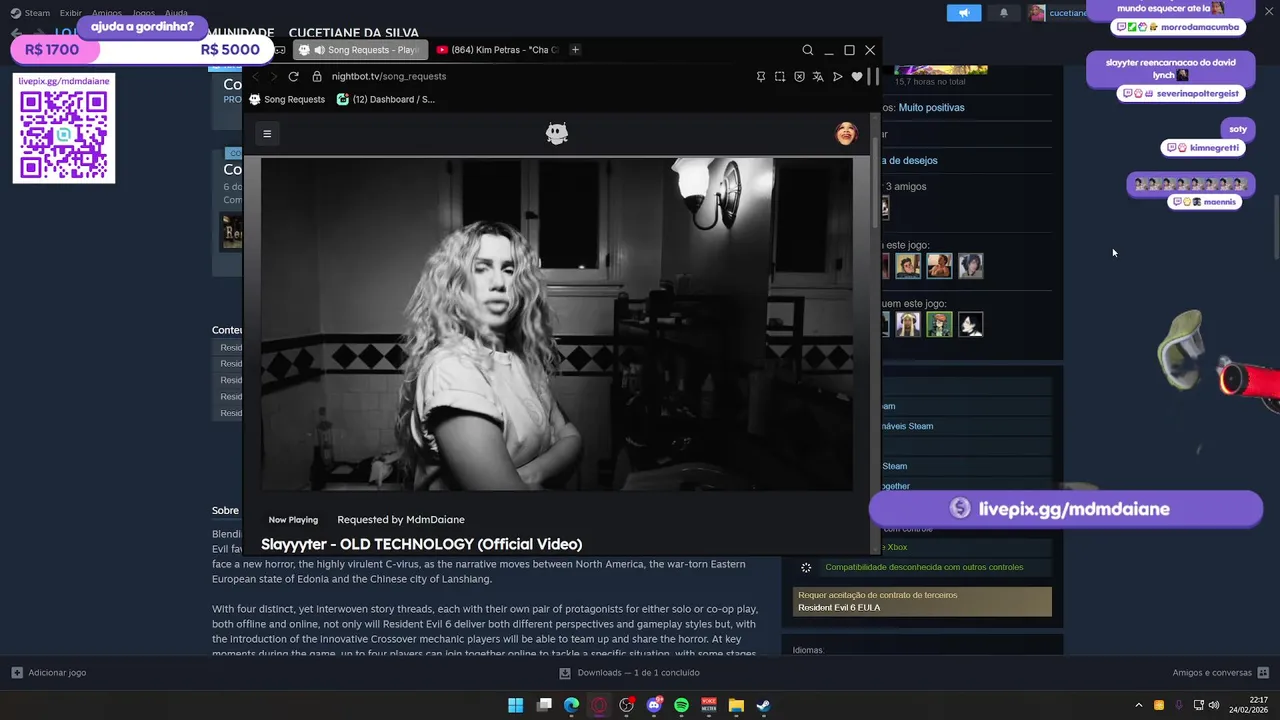Open Opera tab search magnifier

coord(808,50)
